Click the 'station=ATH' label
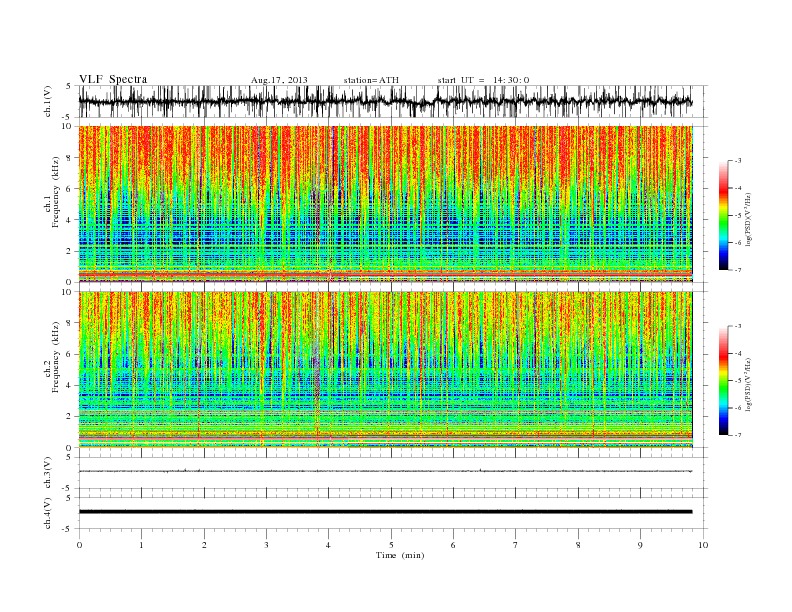 tap(371, 80)
